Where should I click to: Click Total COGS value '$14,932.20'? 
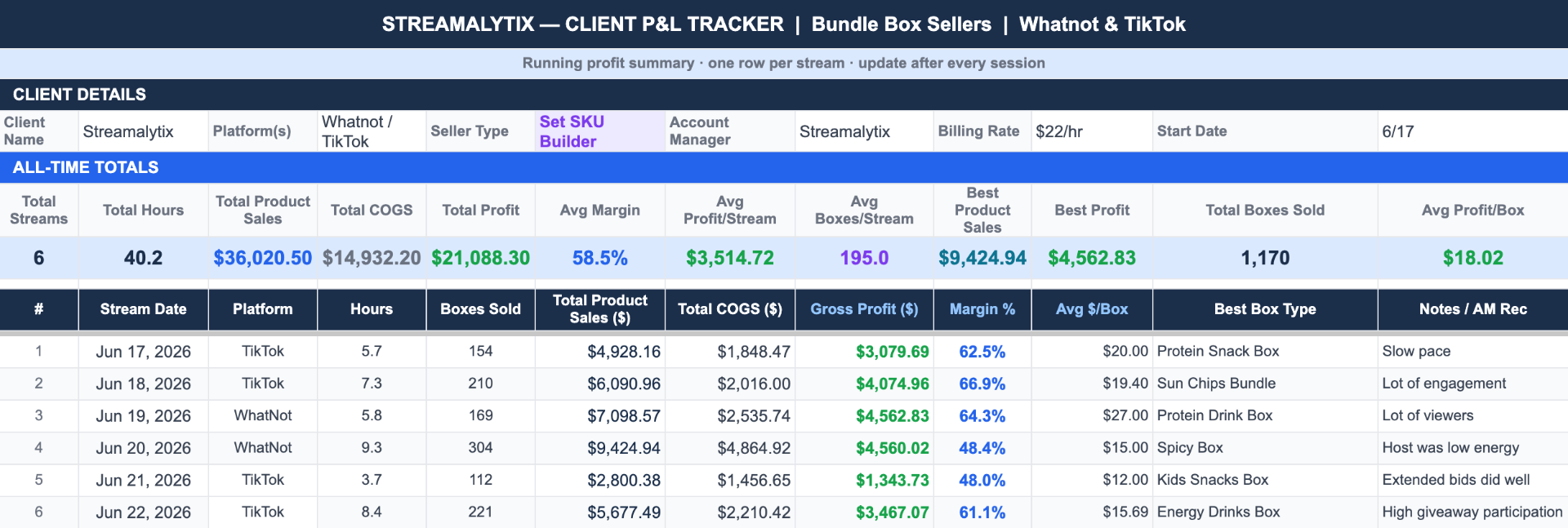(x=372, y=258)
